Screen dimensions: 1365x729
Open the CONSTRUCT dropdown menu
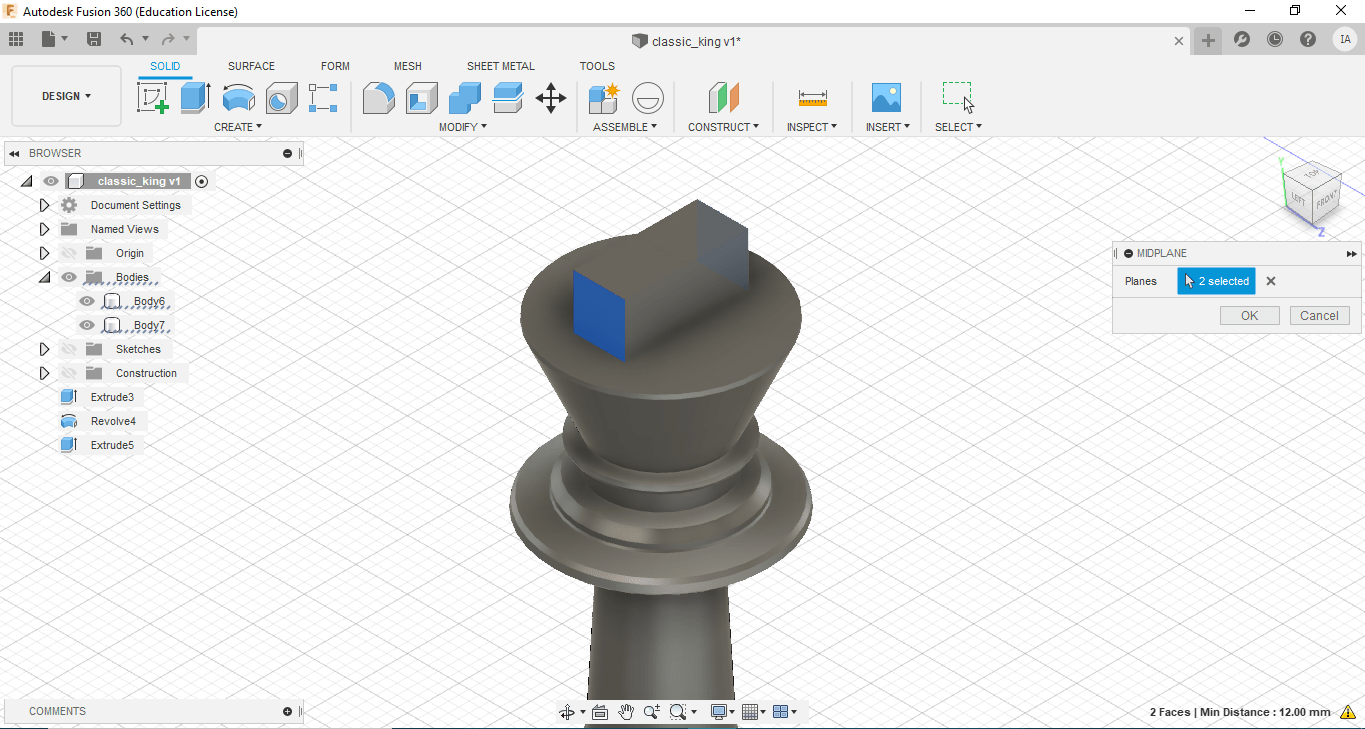(723, 127)
